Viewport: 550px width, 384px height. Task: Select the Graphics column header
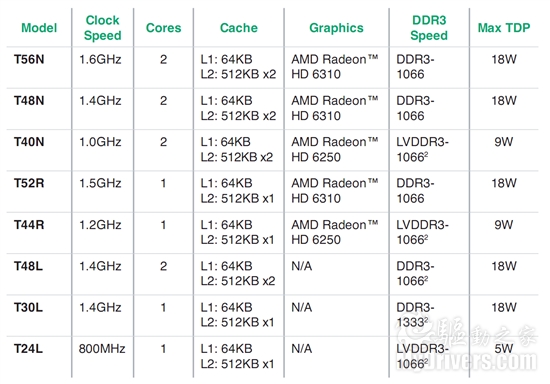pos(336,28)
